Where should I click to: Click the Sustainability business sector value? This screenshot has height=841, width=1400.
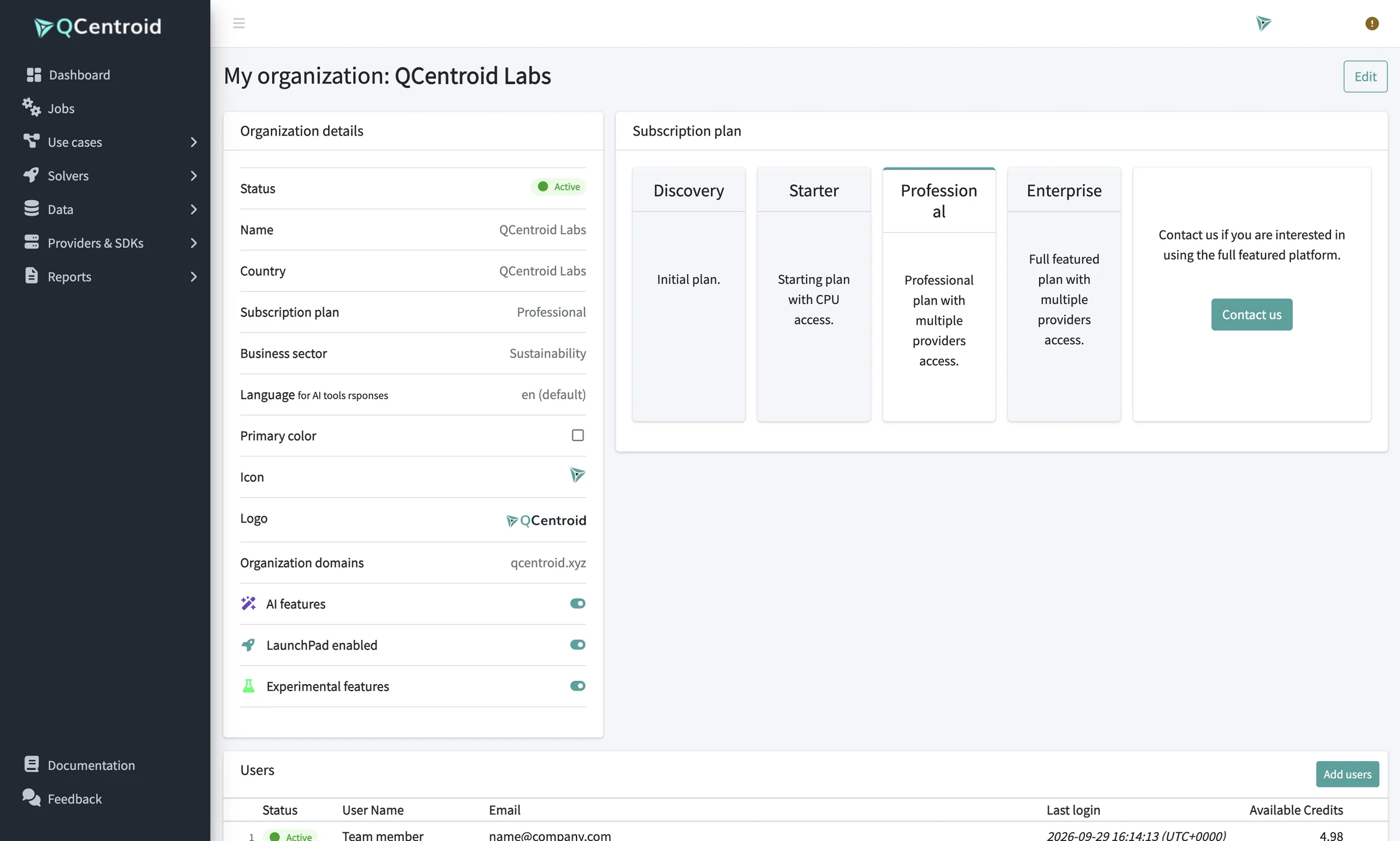click(547, 353)
